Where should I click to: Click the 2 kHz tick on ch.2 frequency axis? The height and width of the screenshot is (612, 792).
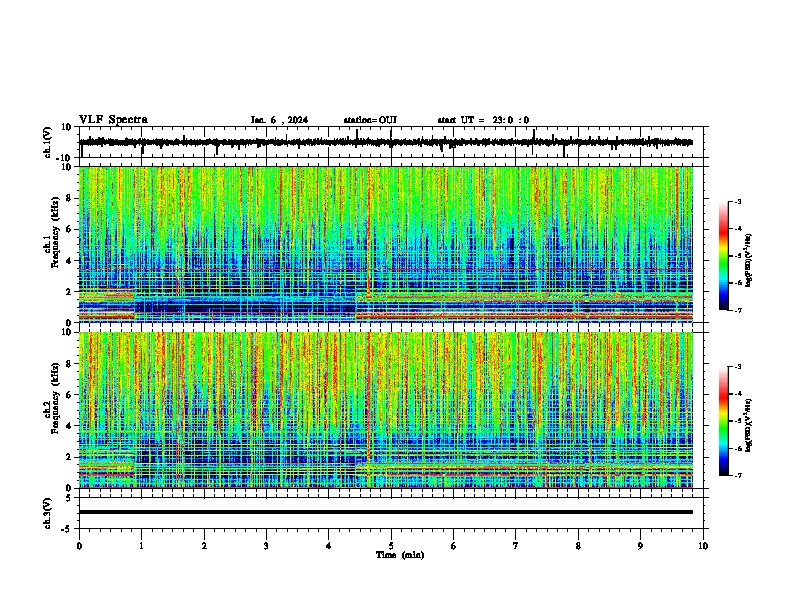pos(70,457)
